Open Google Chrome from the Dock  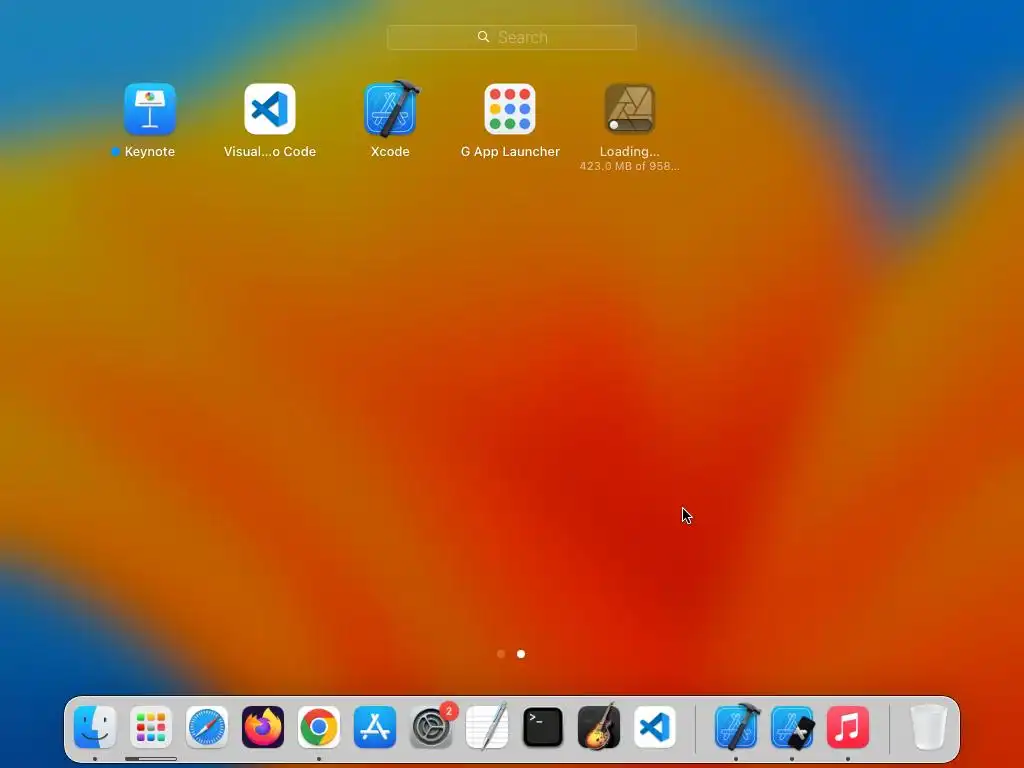tap(319, 727)
